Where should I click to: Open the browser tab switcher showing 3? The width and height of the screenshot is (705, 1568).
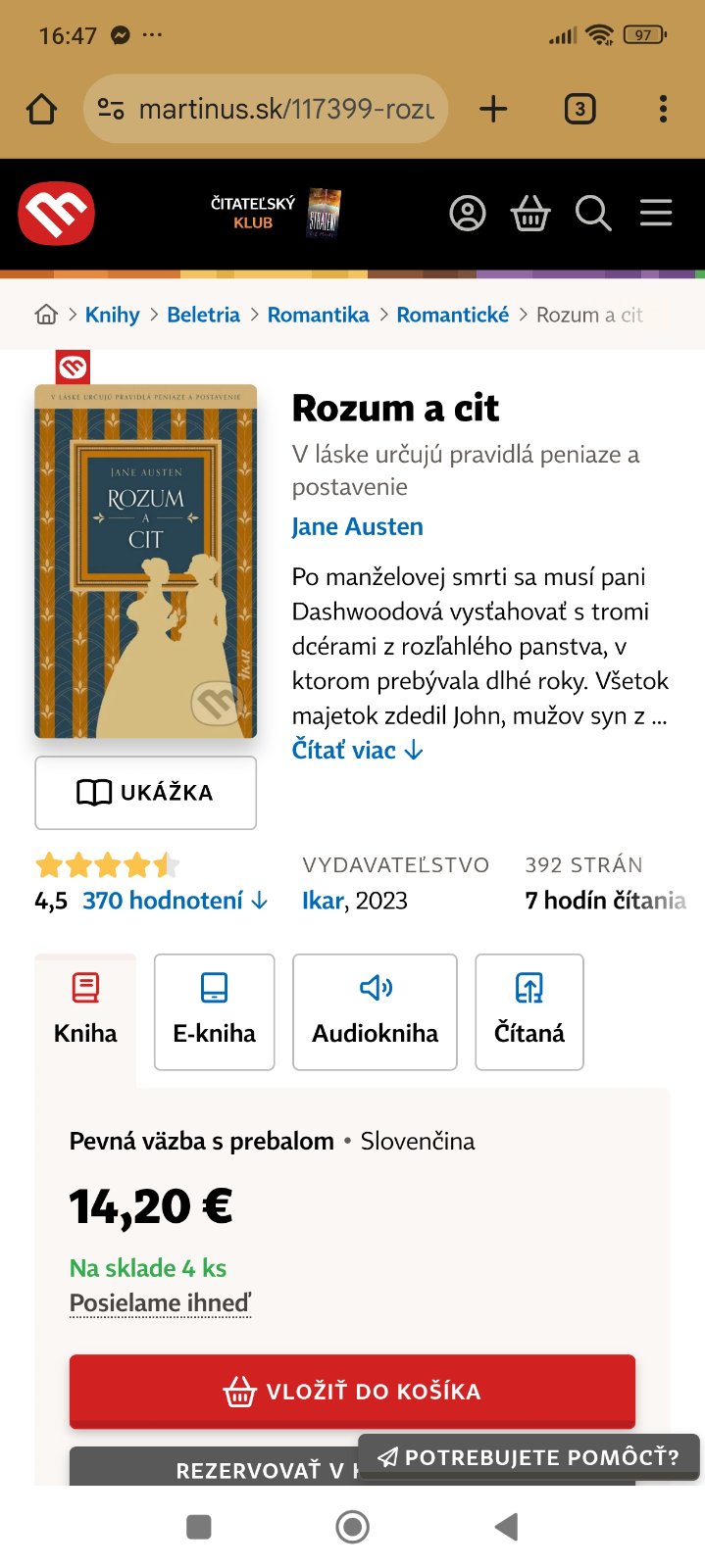(579, 109)
